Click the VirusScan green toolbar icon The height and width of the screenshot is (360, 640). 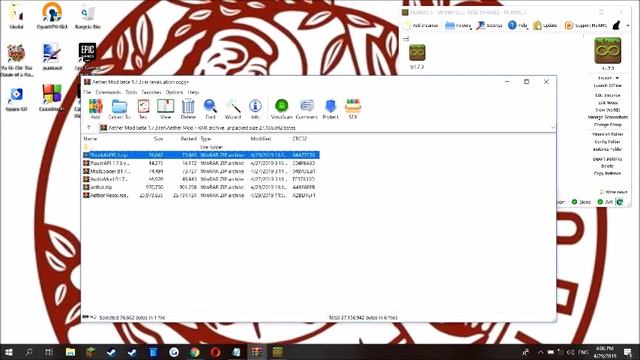coord(282,109)
